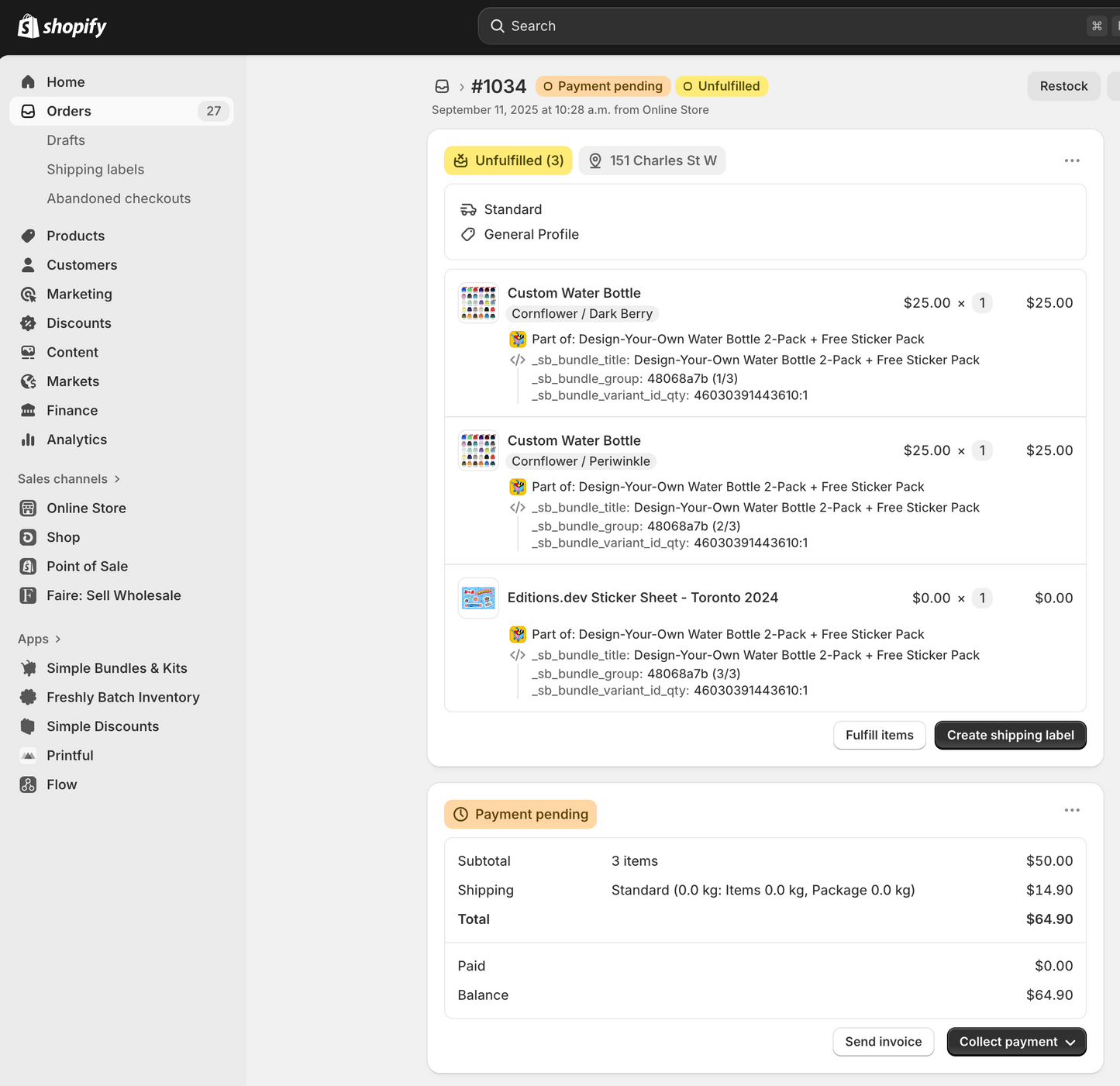The image size is (1120, 1086).
Task: Click the sticker sheet product thumbnail
Action: [478, 598]
